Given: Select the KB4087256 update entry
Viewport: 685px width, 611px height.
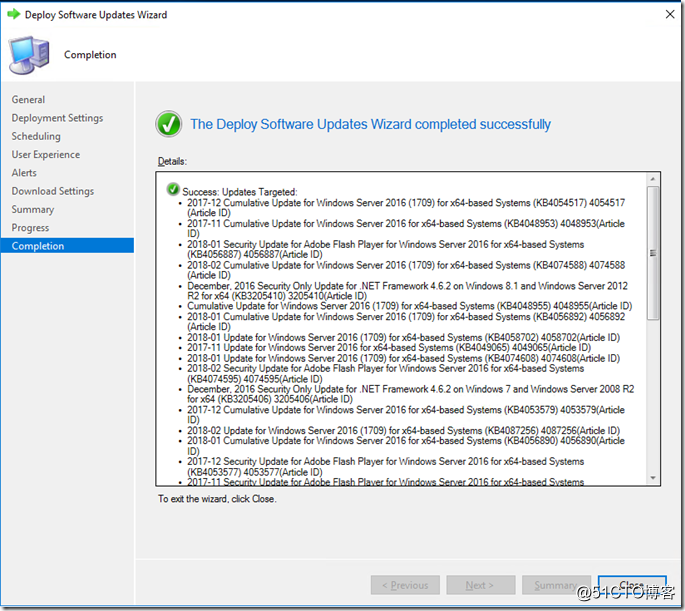Looking at the screenshot, I should [x=403, y=431].
